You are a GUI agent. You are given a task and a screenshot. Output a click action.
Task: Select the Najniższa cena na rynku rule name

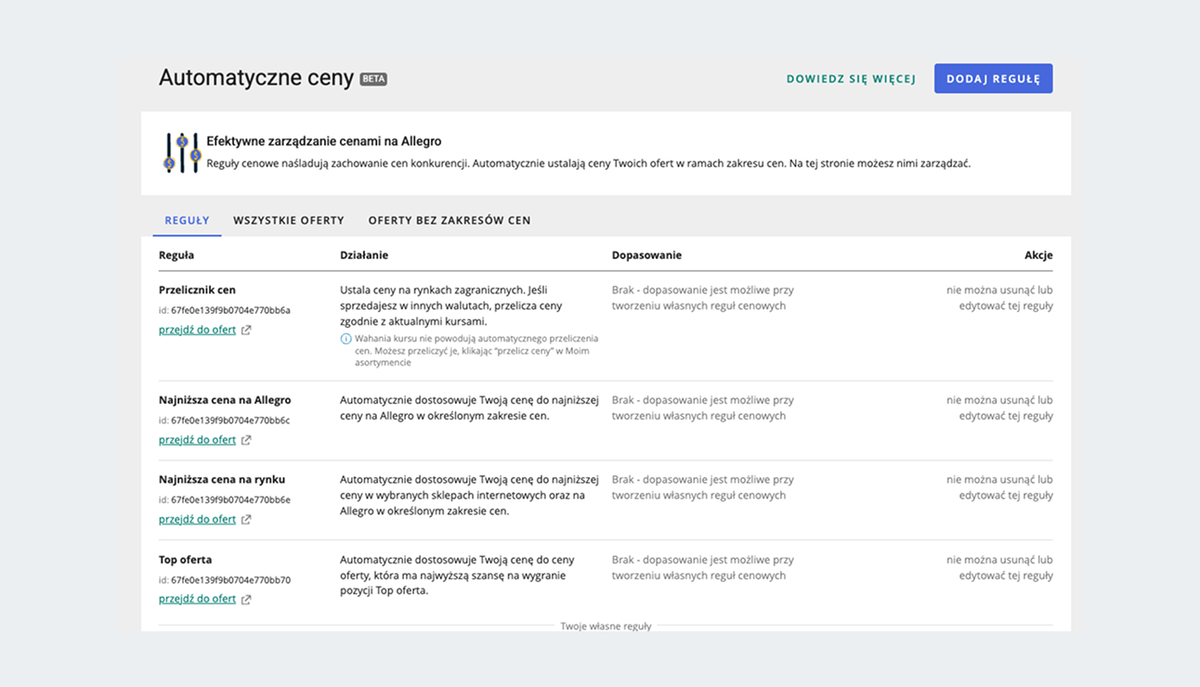[x=222, y=480]
